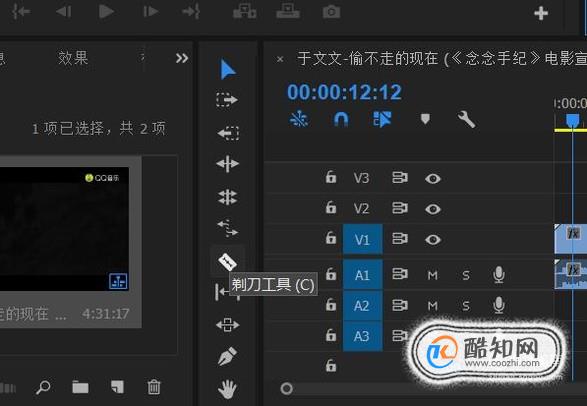This screenshot has height=406, width=587.
Task: Toggle V1 track visibility eye
Action: click(x=433, y=239)
